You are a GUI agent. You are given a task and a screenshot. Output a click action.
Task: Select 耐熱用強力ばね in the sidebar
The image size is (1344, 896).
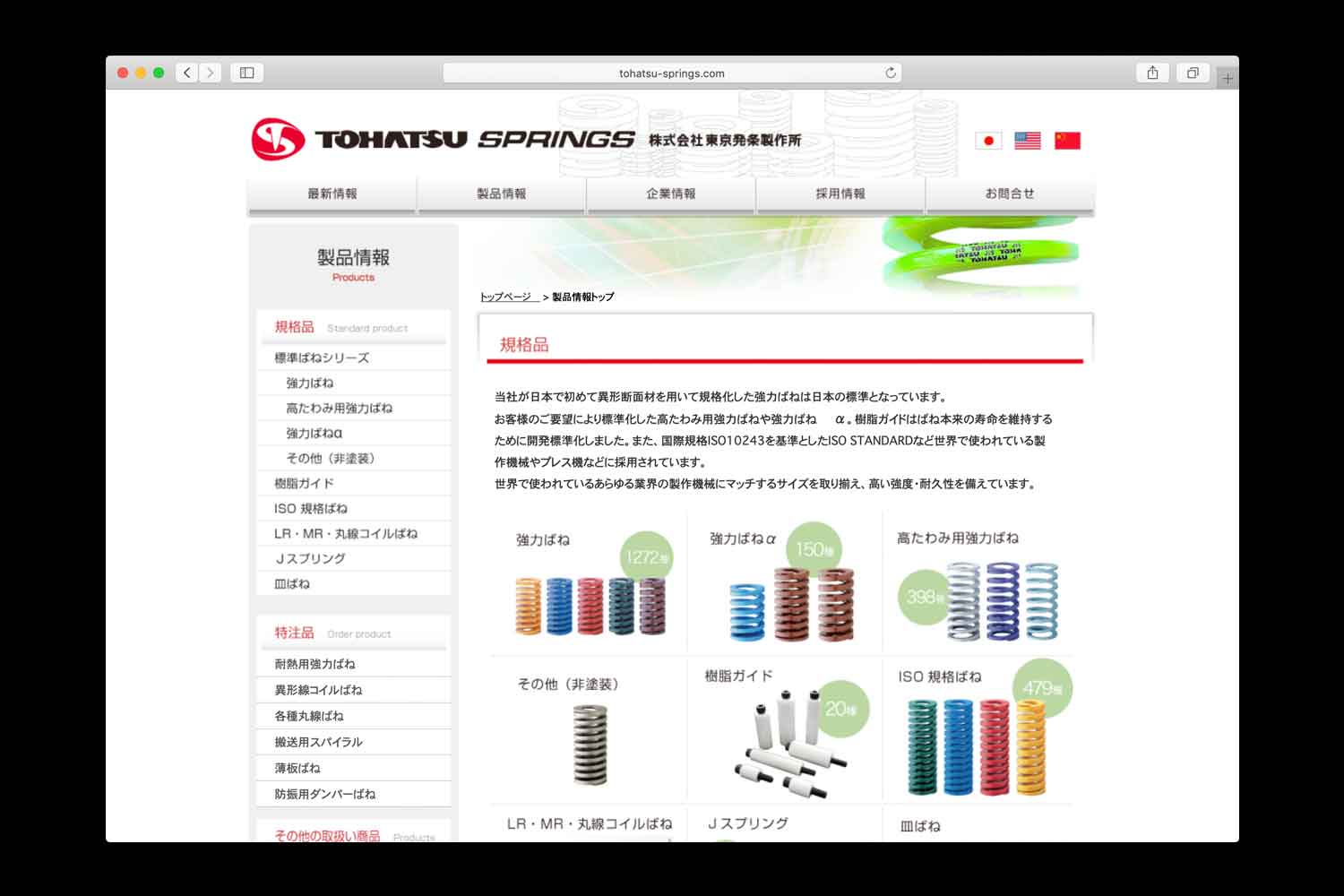pos(314,664)
